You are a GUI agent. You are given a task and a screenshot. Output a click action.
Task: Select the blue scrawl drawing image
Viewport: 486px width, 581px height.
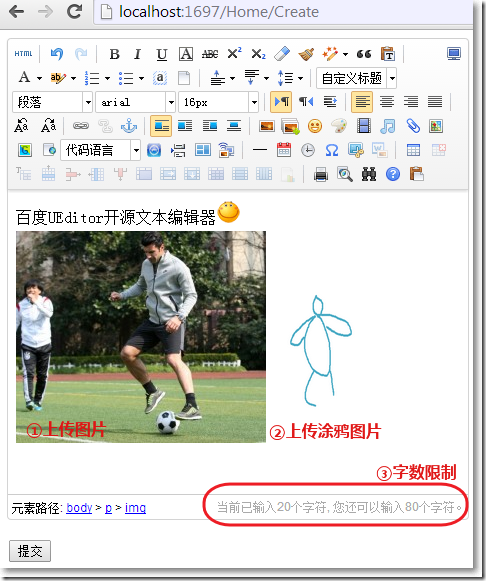321,350
